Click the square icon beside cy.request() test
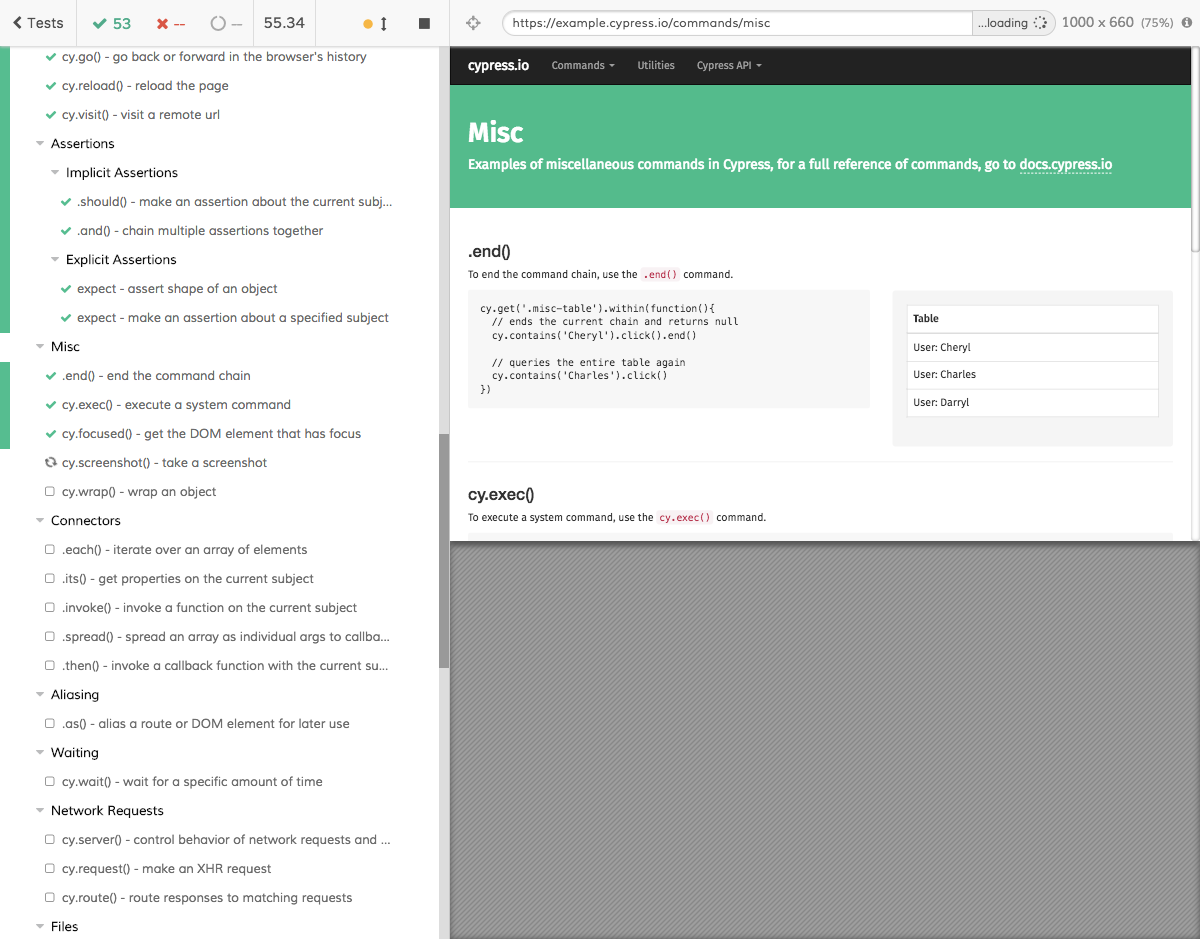 click(50, 869)
